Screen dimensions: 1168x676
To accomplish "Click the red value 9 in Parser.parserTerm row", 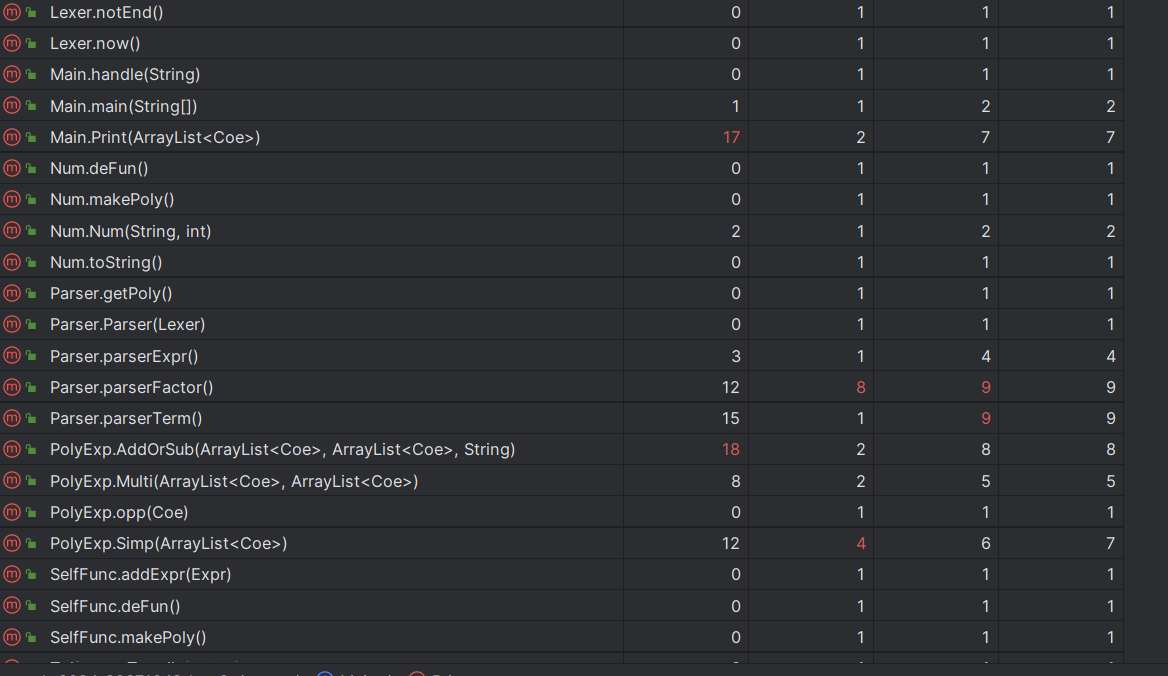I will [986, 419].
